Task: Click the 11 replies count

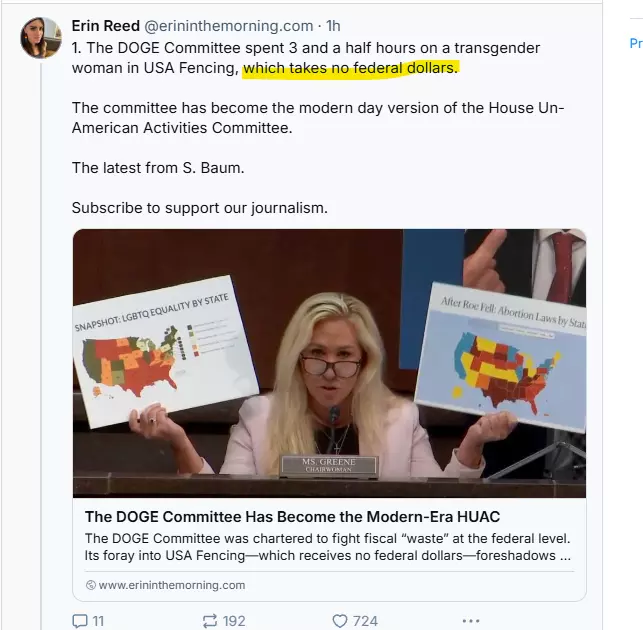Action: tap(98, 621)
